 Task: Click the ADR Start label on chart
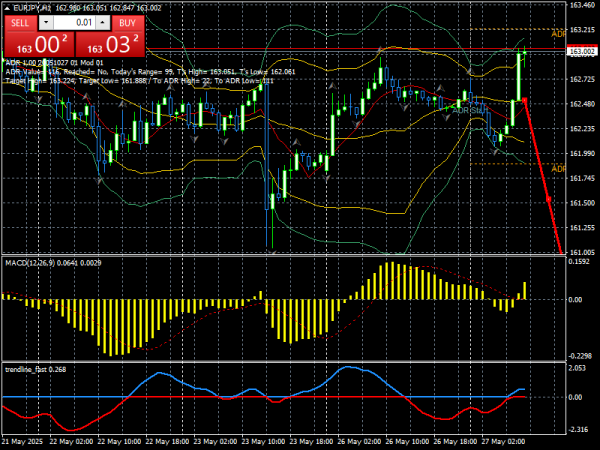470,111
